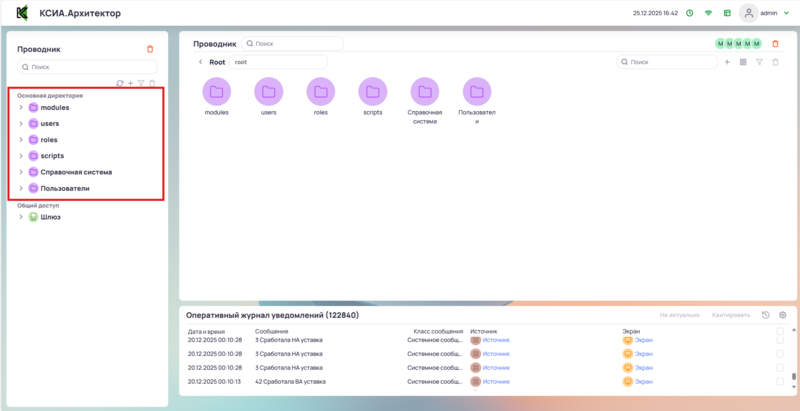Click the orange trash icon in the left Проводник header
Viewport: 800px width, 411px height.
click(x=150, y=48)
